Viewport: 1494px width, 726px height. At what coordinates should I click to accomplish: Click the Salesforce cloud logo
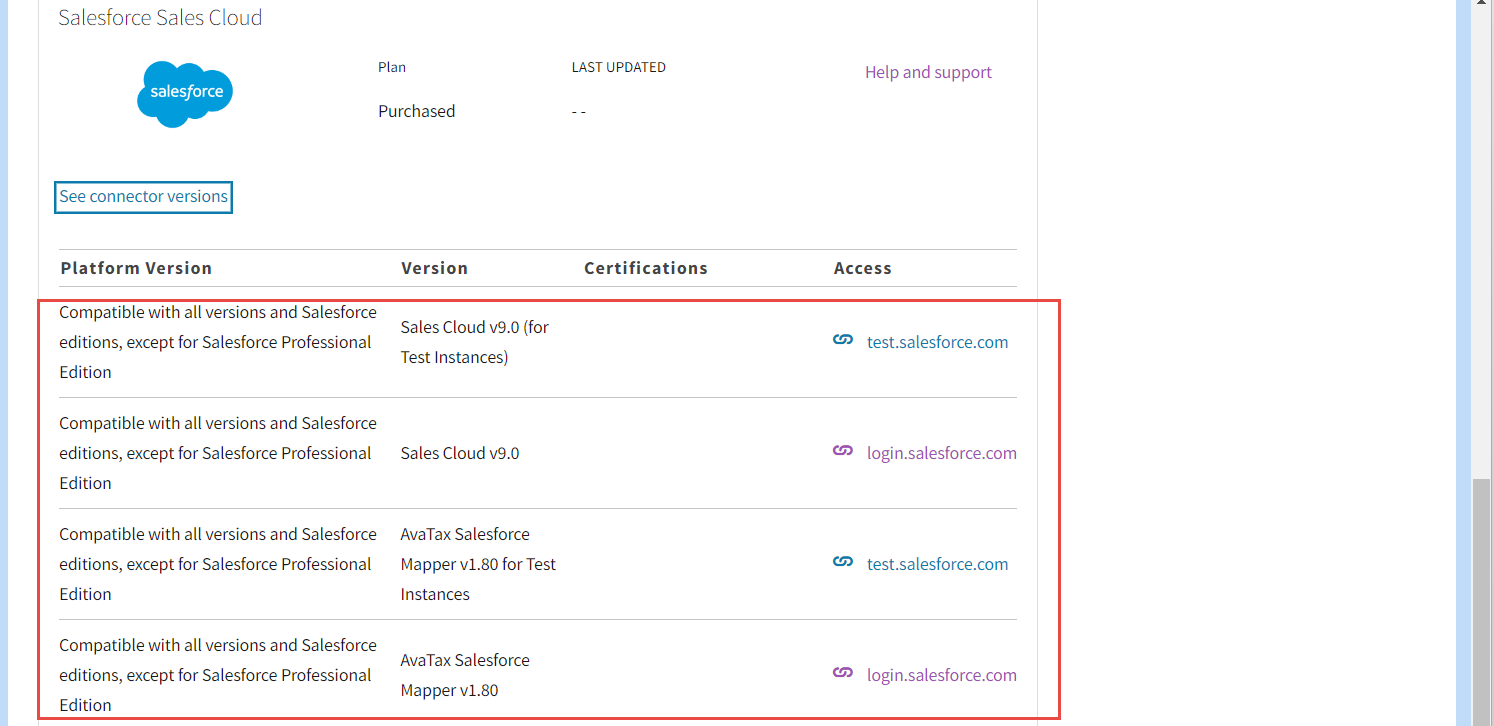[x=185, y=94]
